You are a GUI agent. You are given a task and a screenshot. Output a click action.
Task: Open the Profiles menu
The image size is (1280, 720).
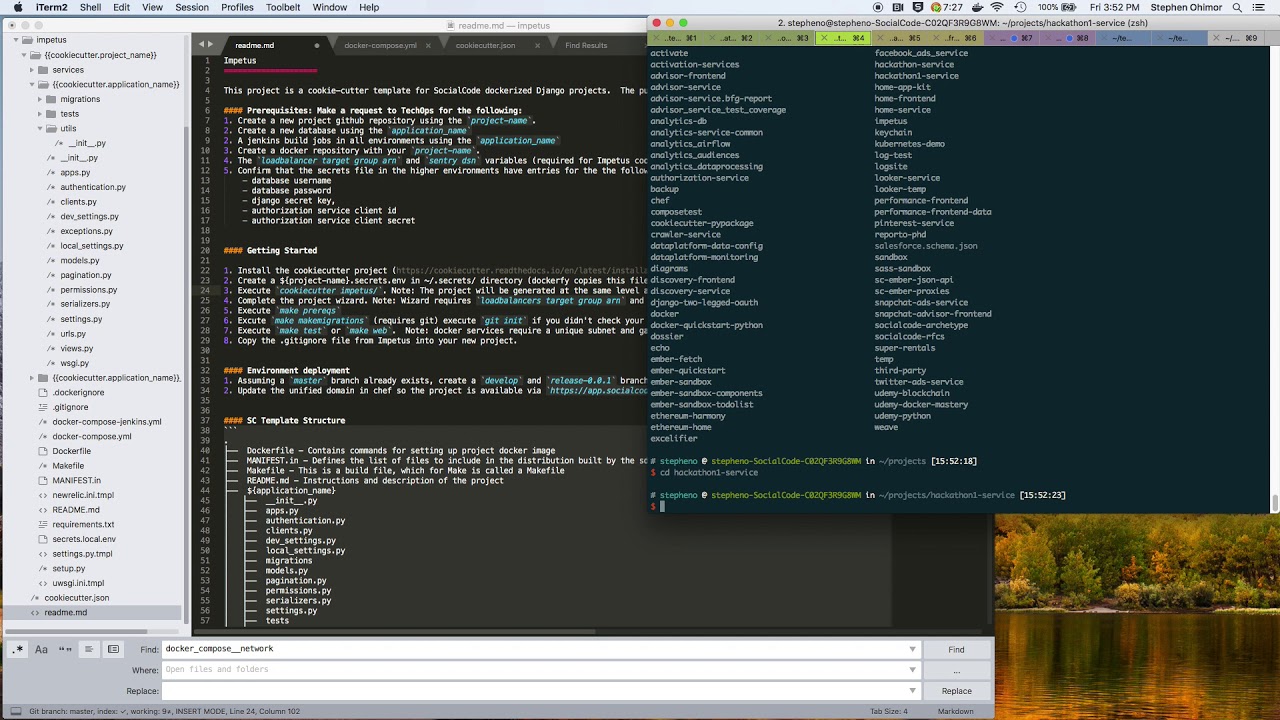[x=237, y=7]
